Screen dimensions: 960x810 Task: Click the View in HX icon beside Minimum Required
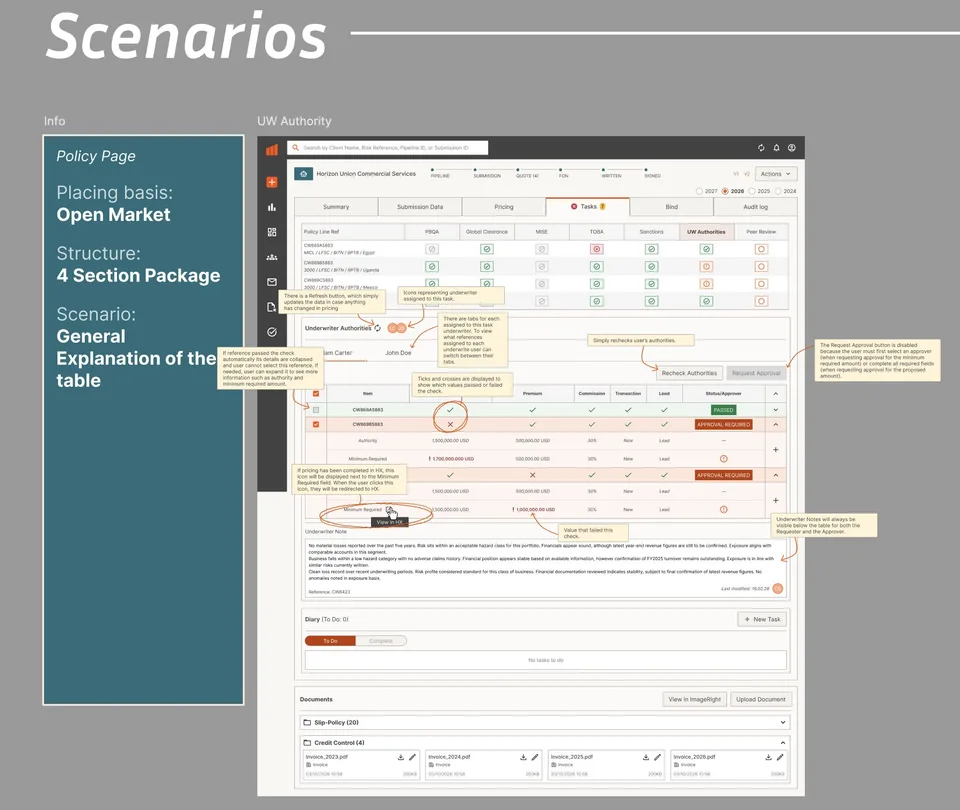tap(391, 510)
